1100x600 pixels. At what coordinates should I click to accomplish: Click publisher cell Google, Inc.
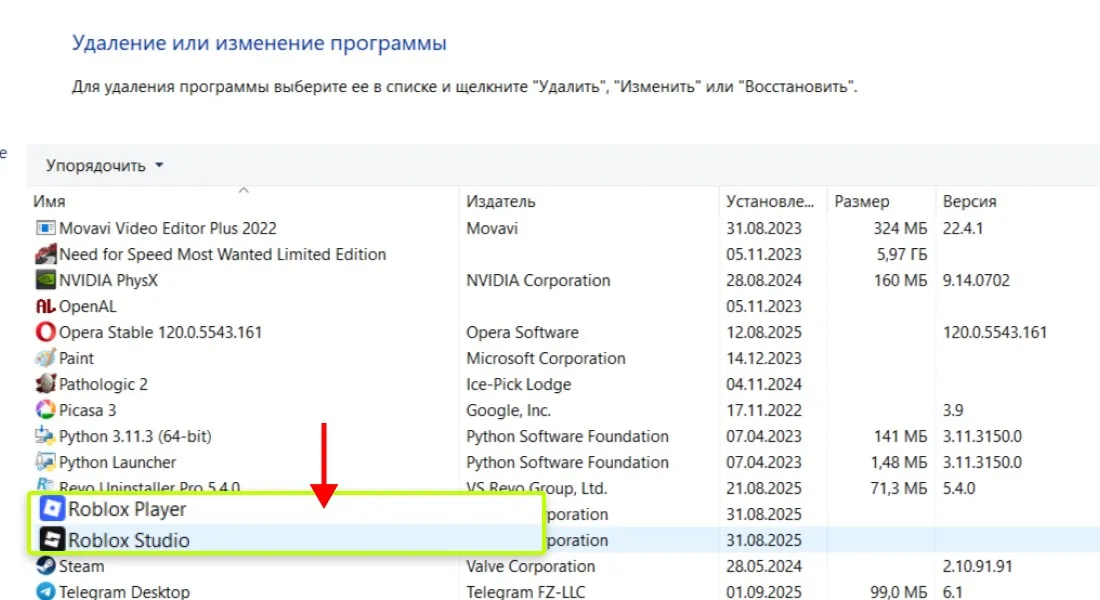(x=509, y=410)
